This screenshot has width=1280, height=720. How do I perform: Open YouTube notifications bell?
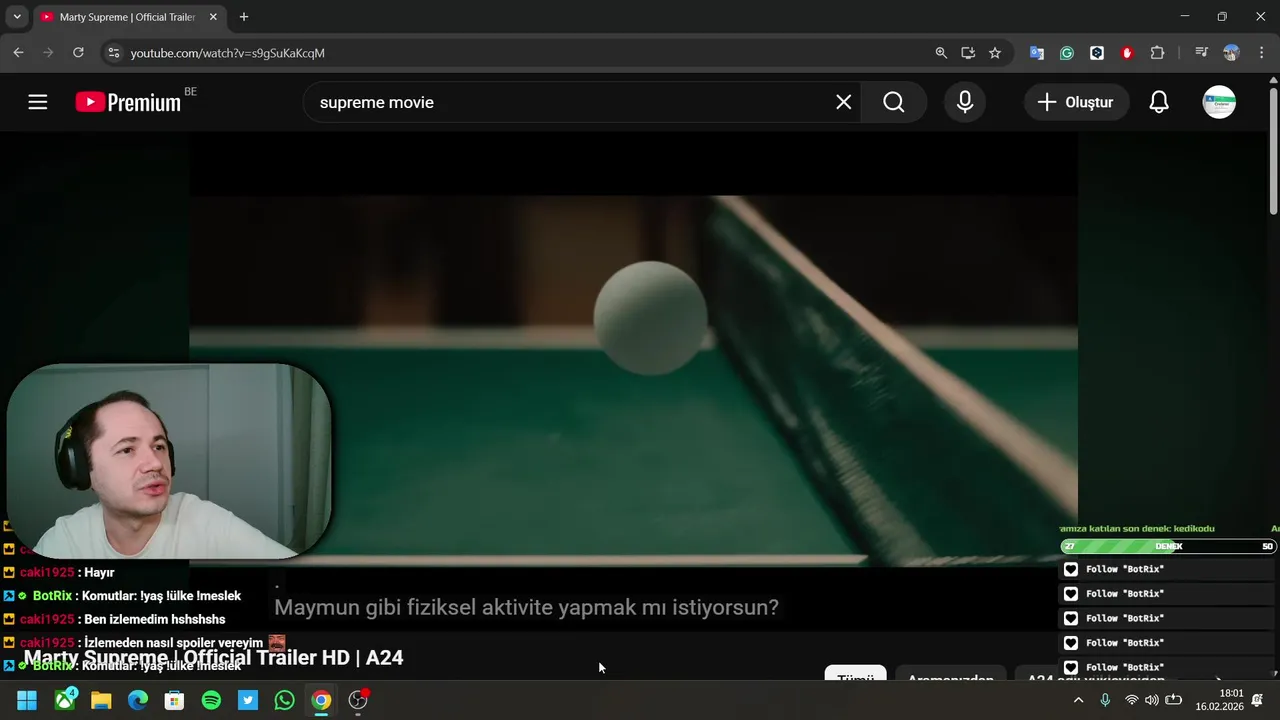click(x=1159, y=102)
